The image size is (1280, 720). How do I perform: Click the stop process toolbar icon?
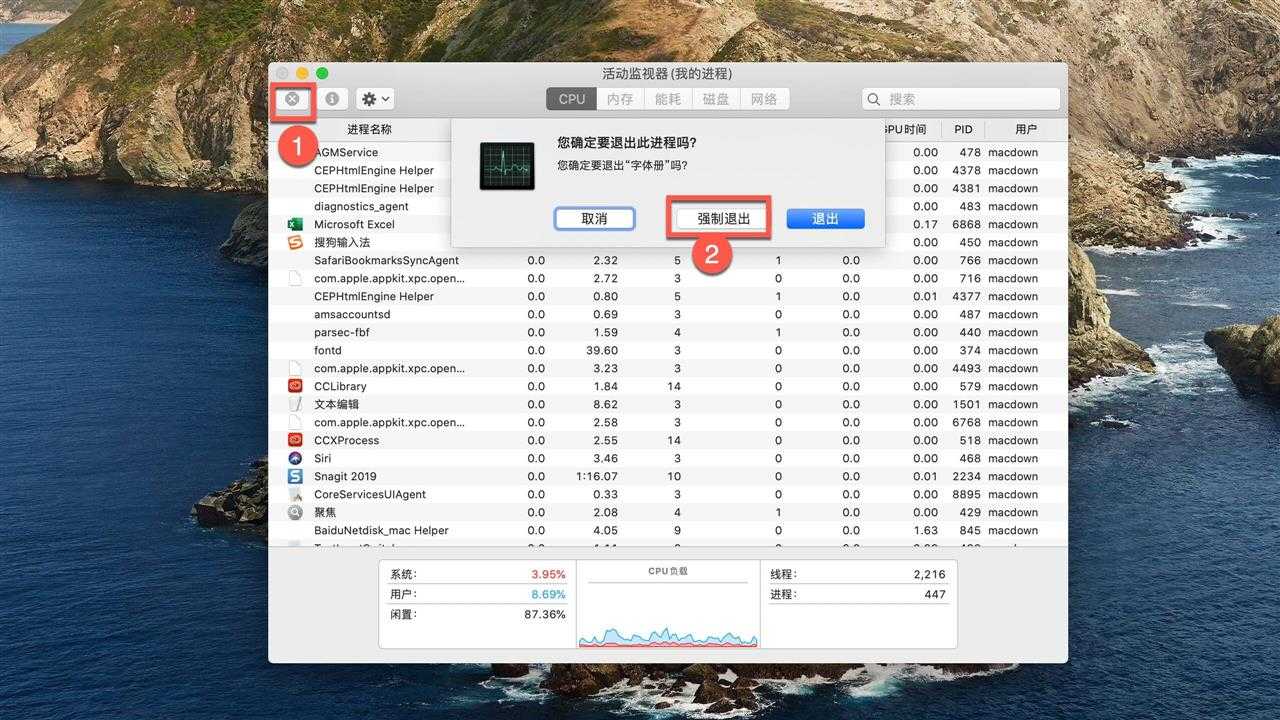coord(292,99)
